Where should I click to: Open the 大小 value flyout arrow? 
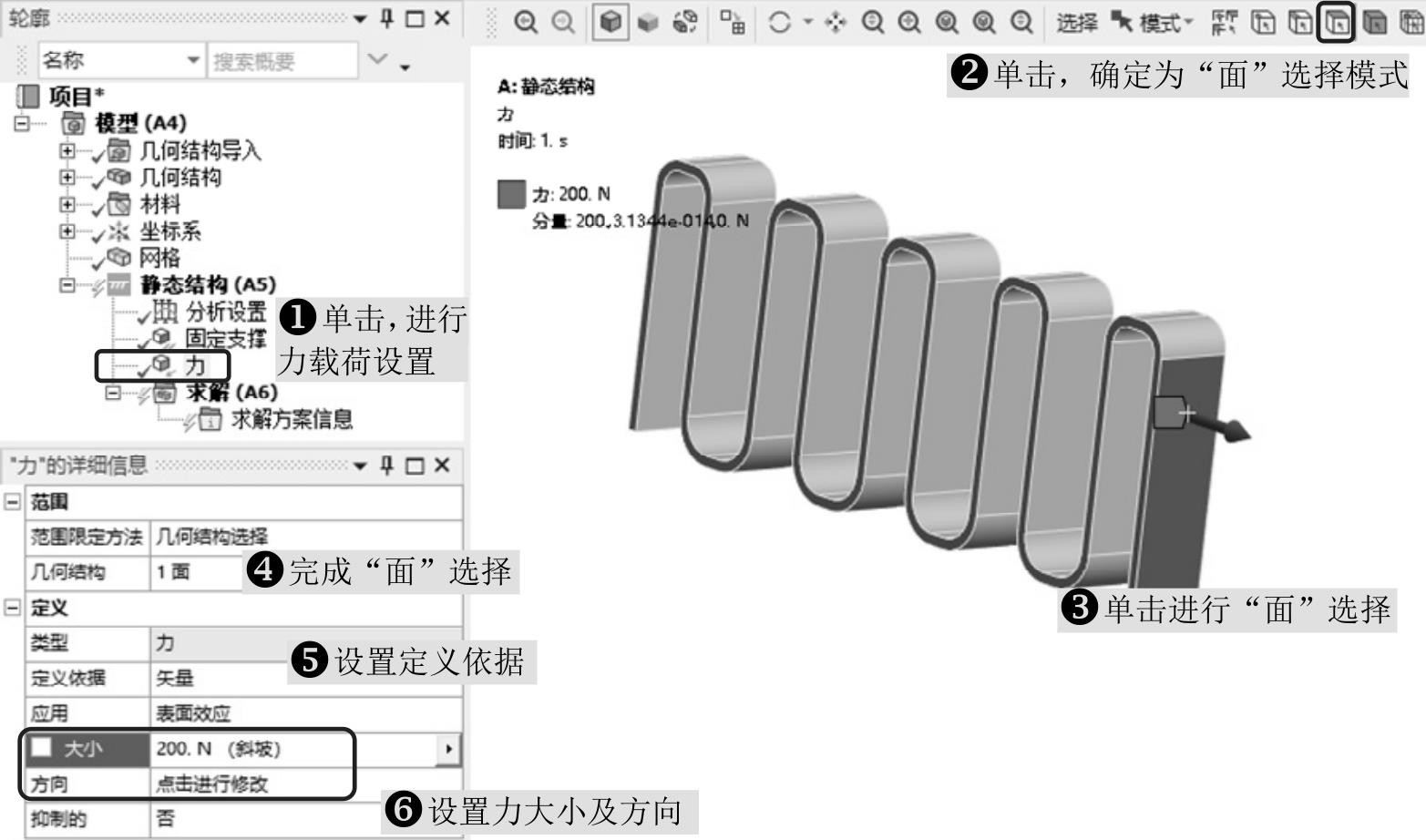tap(449, 749)
